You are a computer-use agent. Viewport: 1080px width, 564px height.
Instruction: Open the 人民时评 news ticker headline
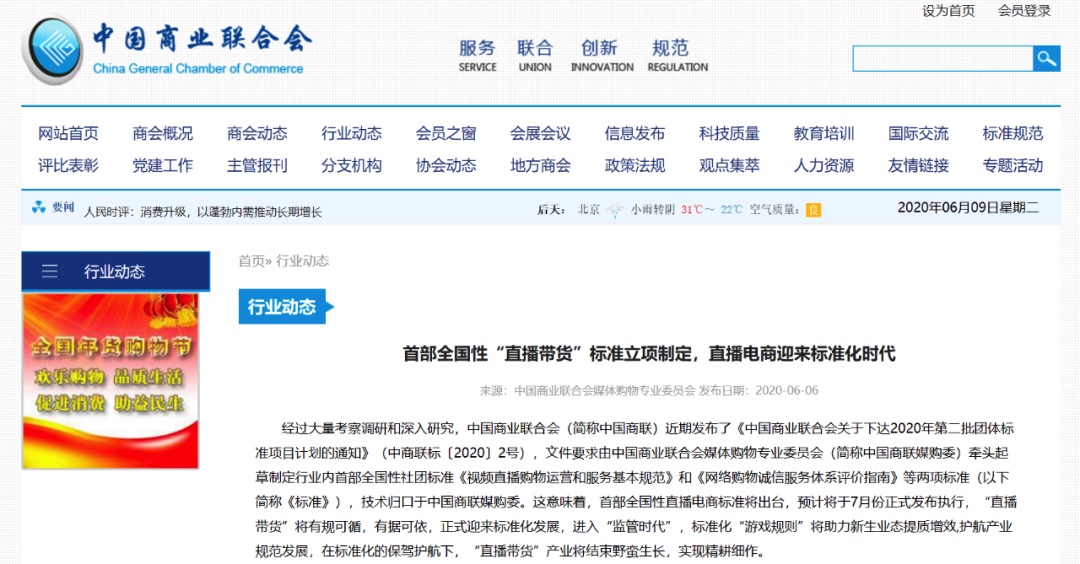pyautogui.click(x=203, y=211)
